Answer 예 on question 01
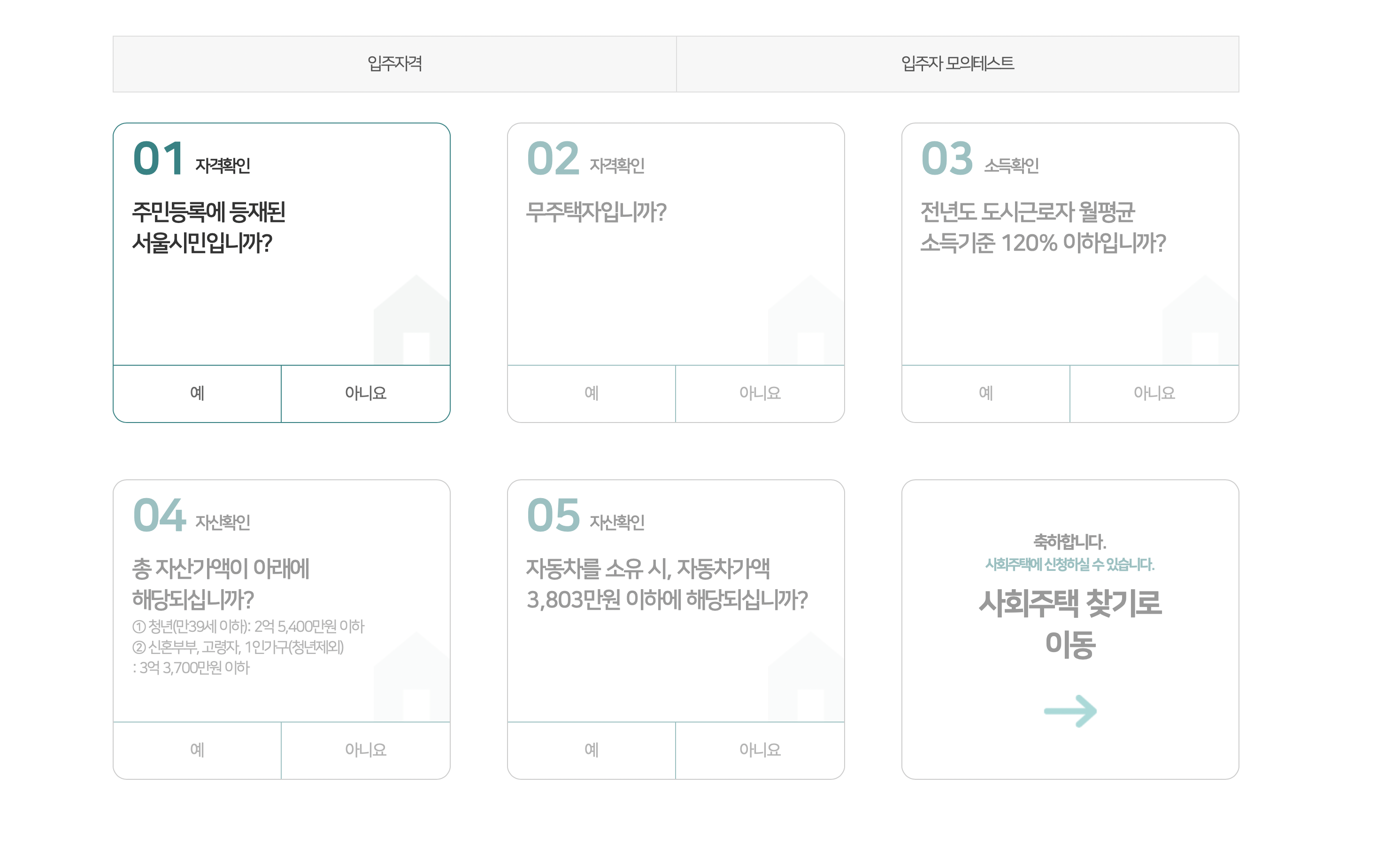 (x=197, y=393)
